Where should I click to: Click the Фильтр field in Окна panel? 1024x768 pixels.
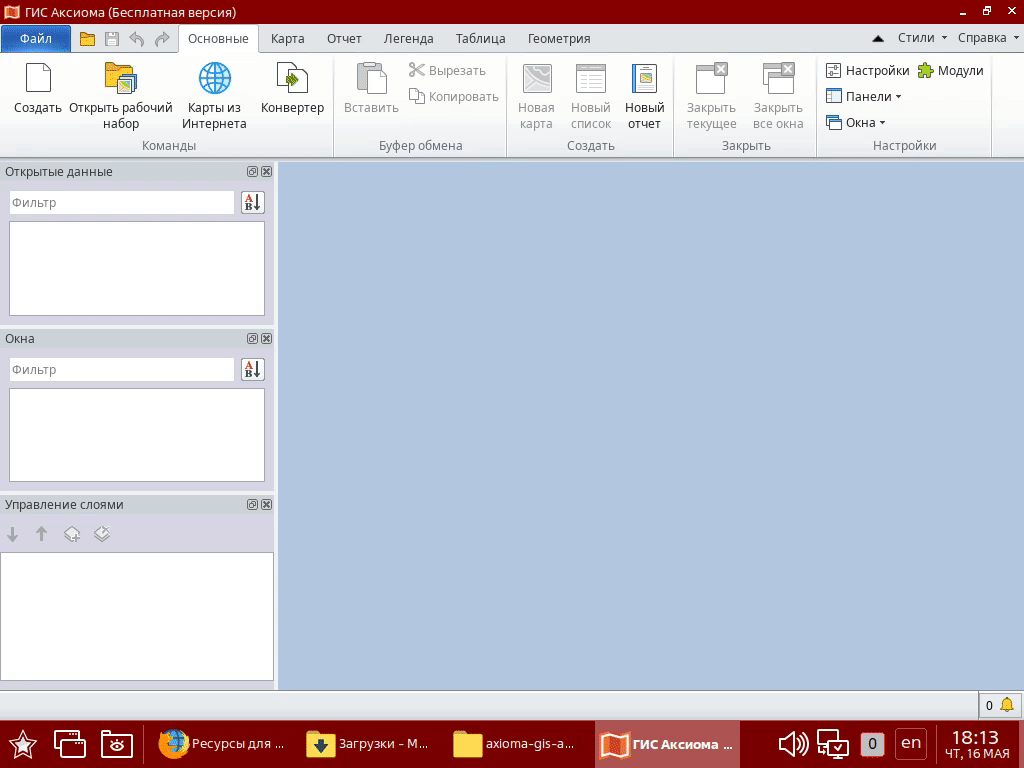pos(121,370)
